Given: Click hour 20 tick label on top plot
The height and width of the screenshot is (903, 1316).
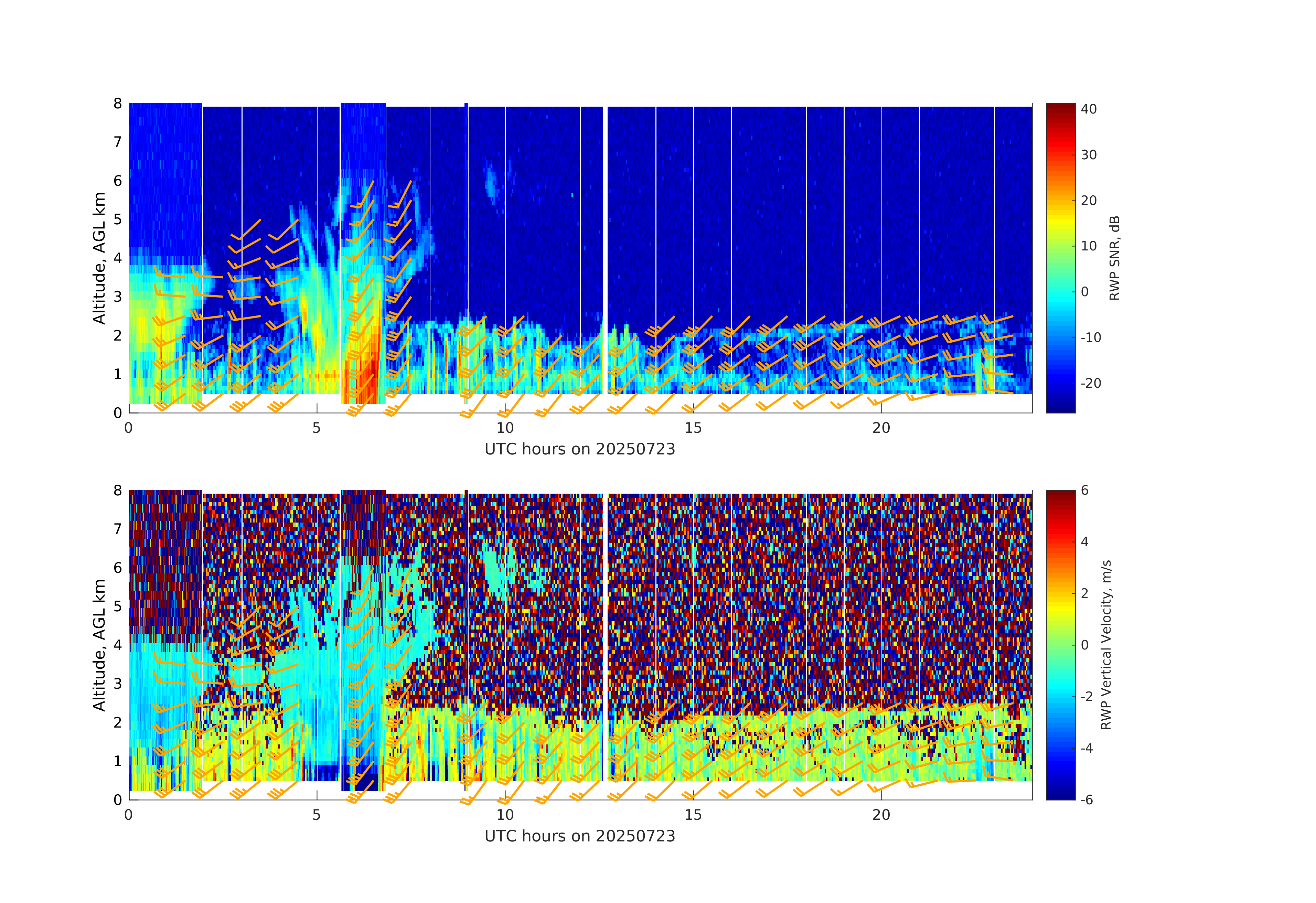Looking at the screenshot, I should click(881, 428).
